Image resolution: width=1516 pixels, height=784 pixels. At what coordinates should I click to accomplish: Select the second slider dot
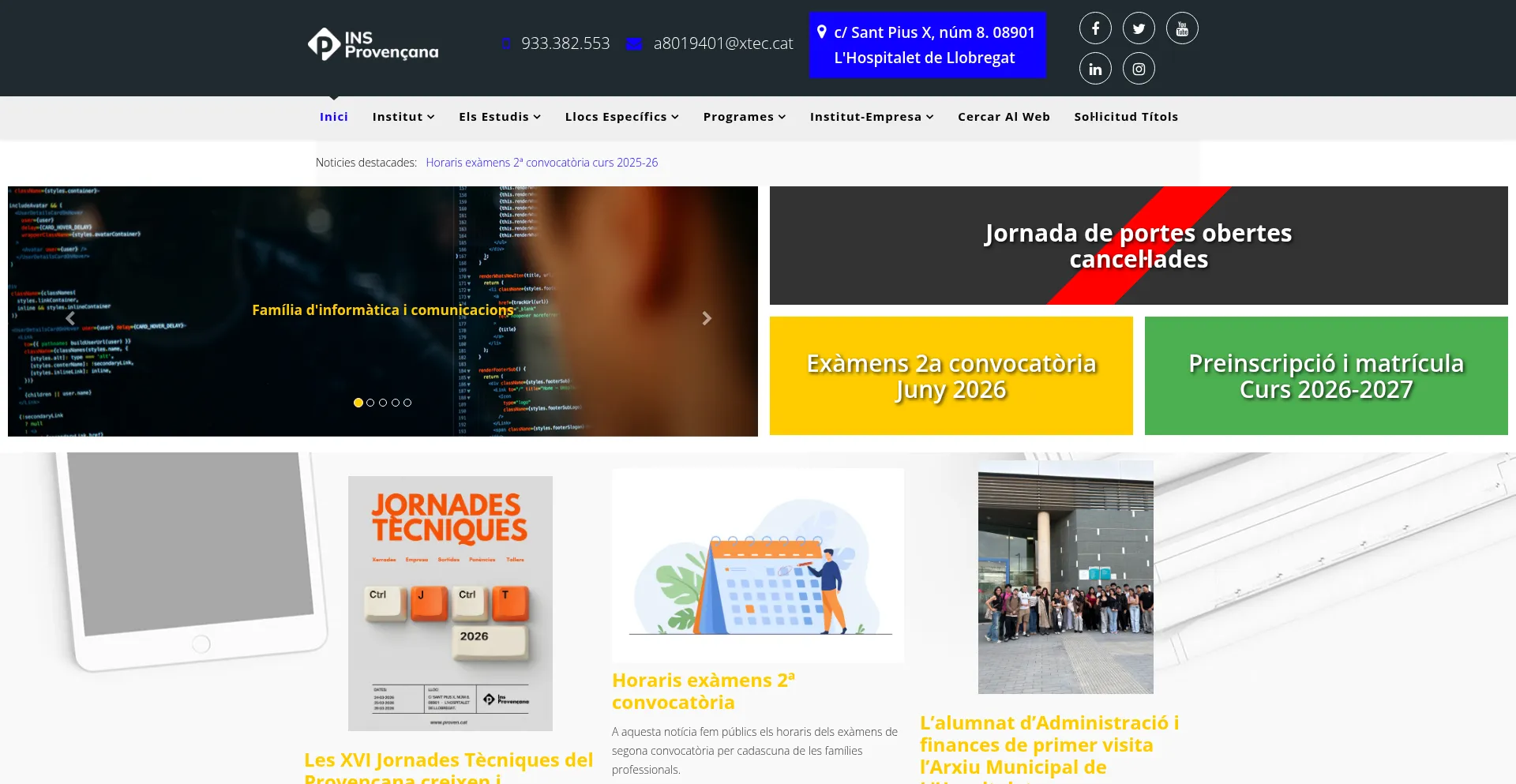click(370, 403)
